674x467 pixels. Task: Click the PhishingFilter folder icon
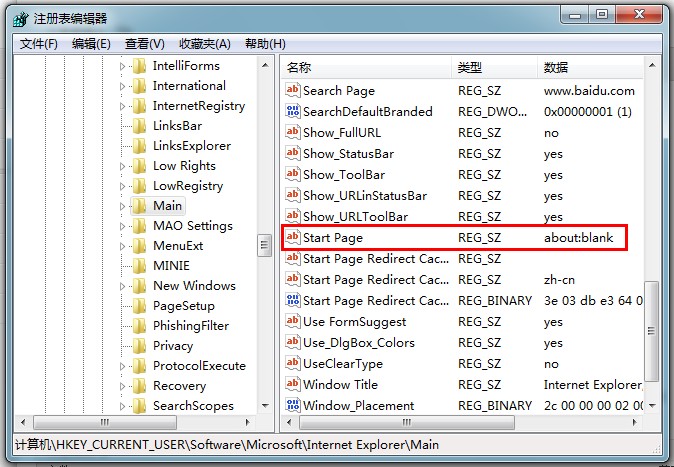pos(139,326)
